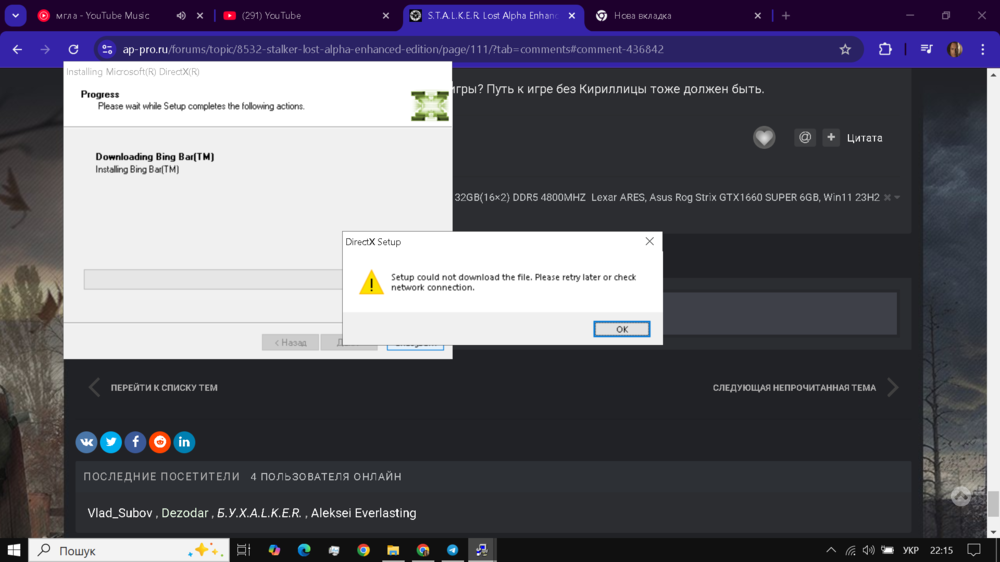Screen dimensions: 1000x562
Task: Close the DirectX Setup error dialog
Action: (x=649, y=241)
